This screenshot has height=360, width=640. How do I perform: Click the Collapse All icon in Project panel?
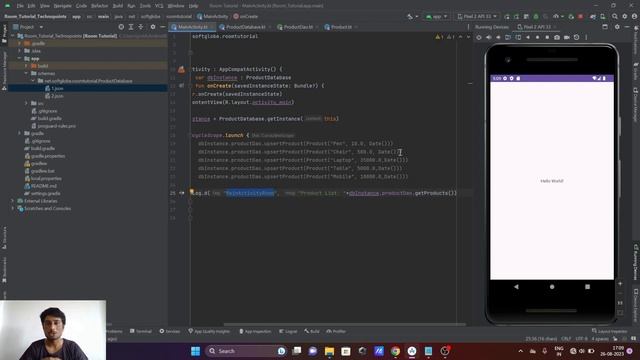[x=141, y=27]
